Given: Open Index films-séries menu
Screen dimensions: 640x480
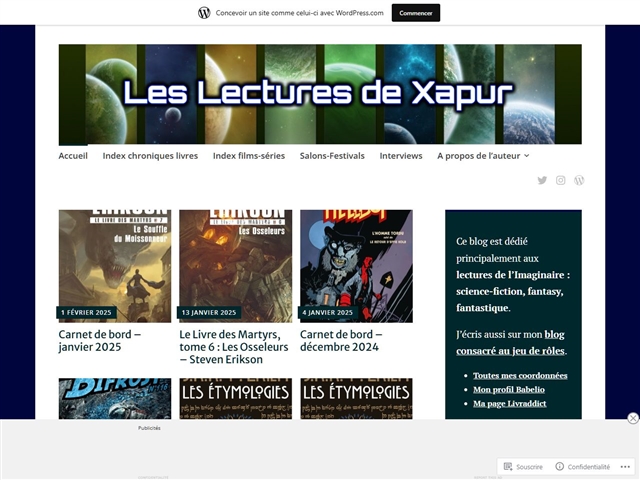Looking at the screenshot, I should (249, 156).
